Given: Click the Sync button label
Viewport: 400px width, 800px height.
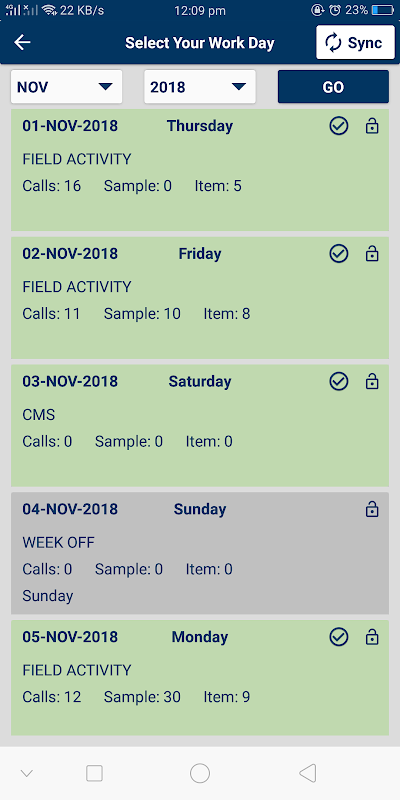Looking at the screenshot, I should point(365,43).
